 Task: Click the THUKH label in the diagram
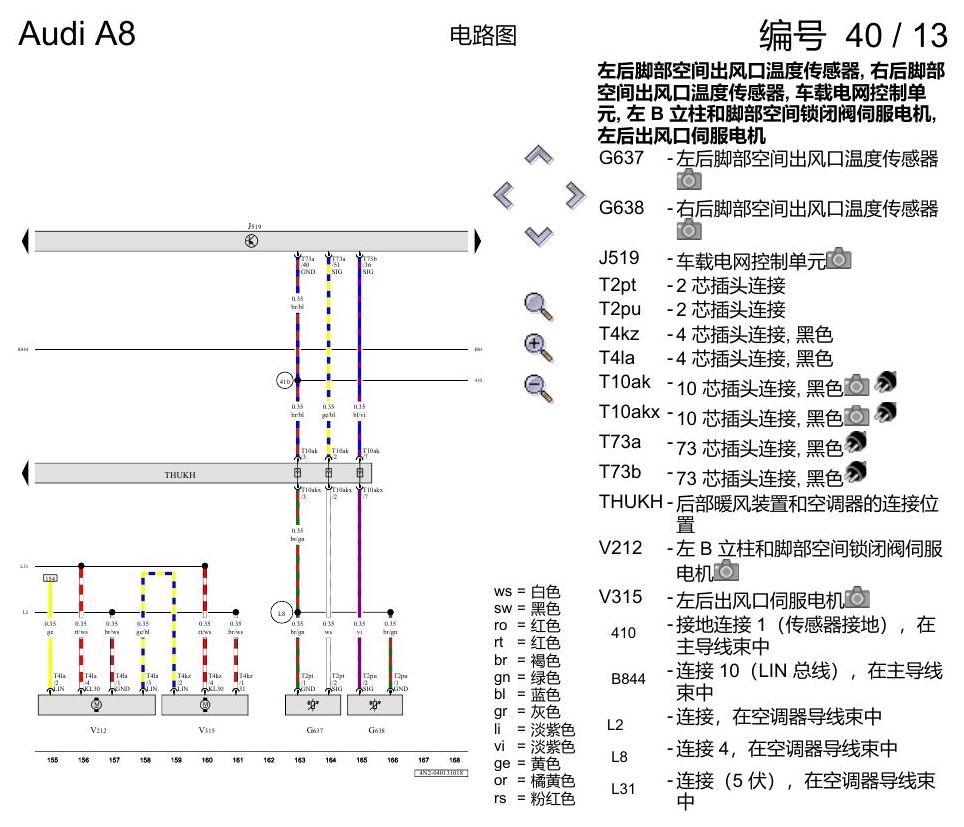(x=180, y=475)
